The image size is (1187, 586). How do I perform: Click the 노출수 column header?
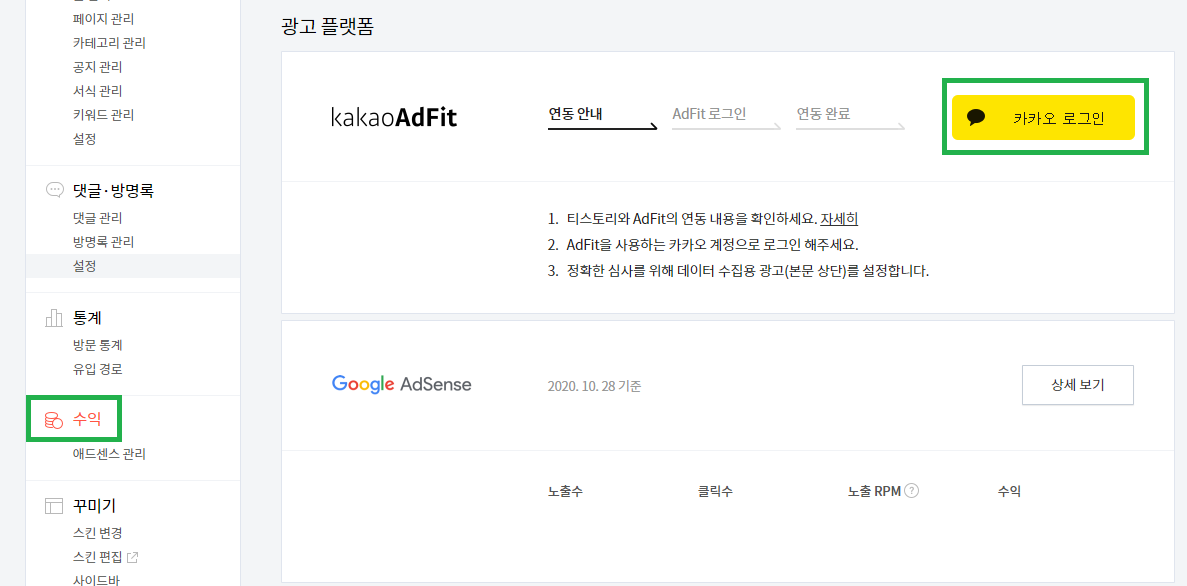[x=565, y=491]
